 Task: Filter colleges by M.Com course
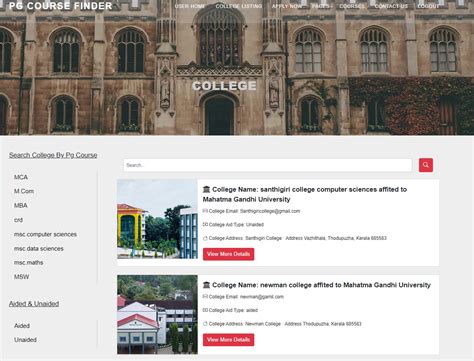pos(24,191)
